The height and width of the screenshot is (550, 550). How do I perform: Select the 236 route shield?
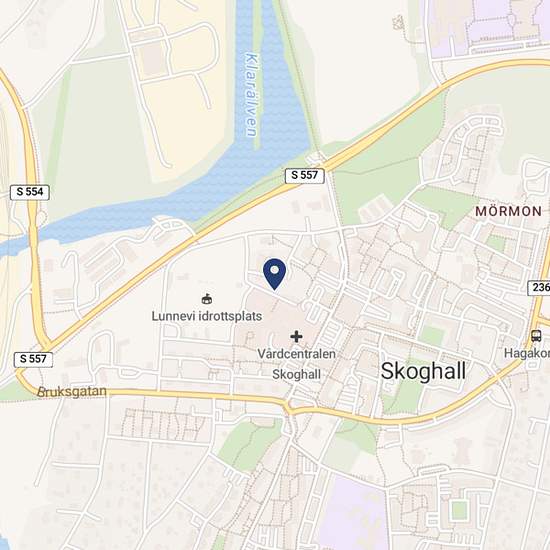point(539,288)
